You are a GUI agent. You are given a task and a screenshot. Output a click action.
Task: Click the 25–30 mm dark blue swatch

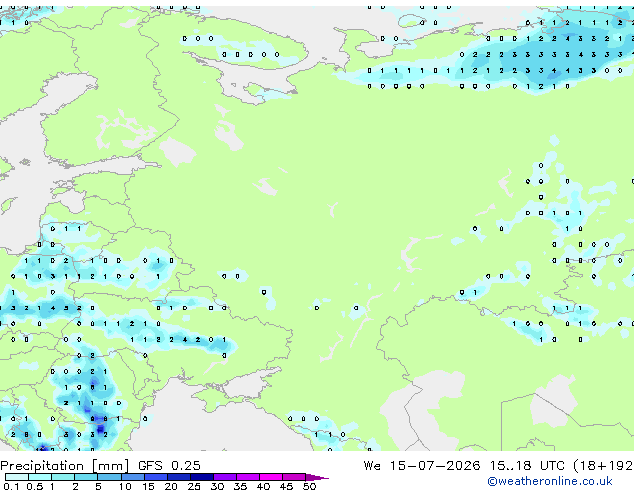pos(201,477)
